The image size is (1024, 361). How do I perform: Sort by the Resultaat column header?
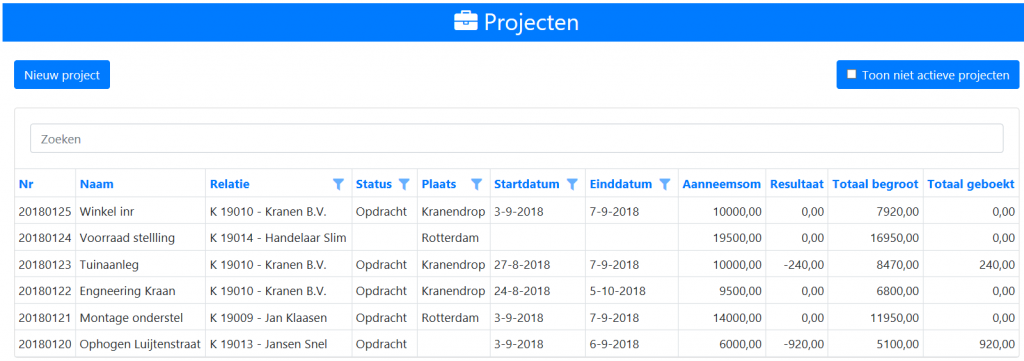pyautogui.click(x=797, y=184)
